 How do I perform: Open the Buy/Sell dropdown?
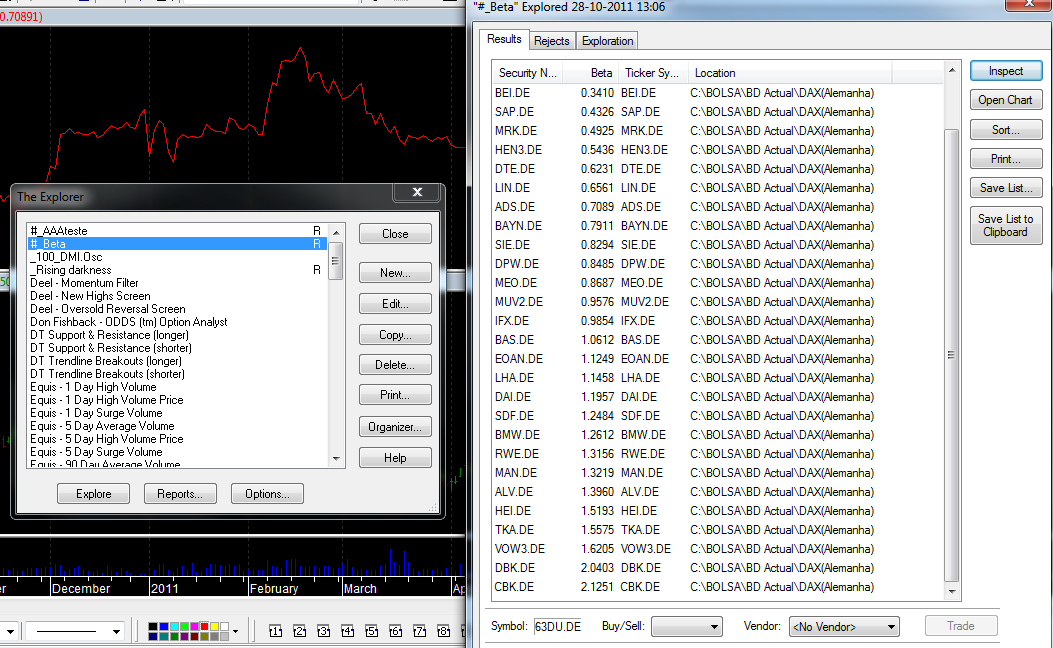[687, 627]
